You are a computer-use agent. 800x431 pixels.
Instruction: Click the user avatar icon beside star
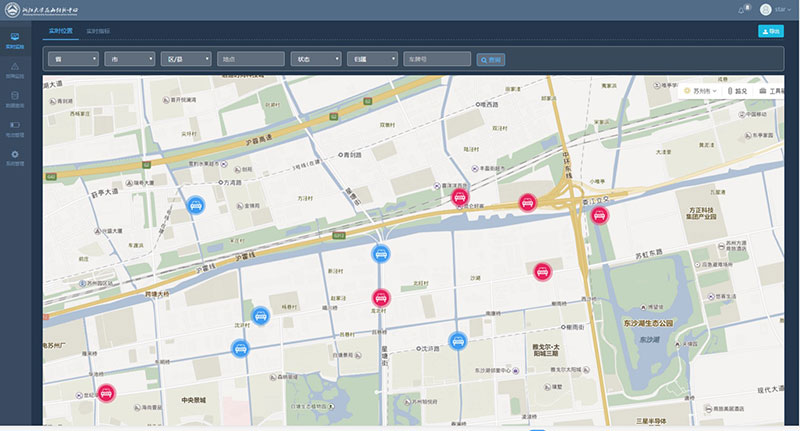[765, 10]
